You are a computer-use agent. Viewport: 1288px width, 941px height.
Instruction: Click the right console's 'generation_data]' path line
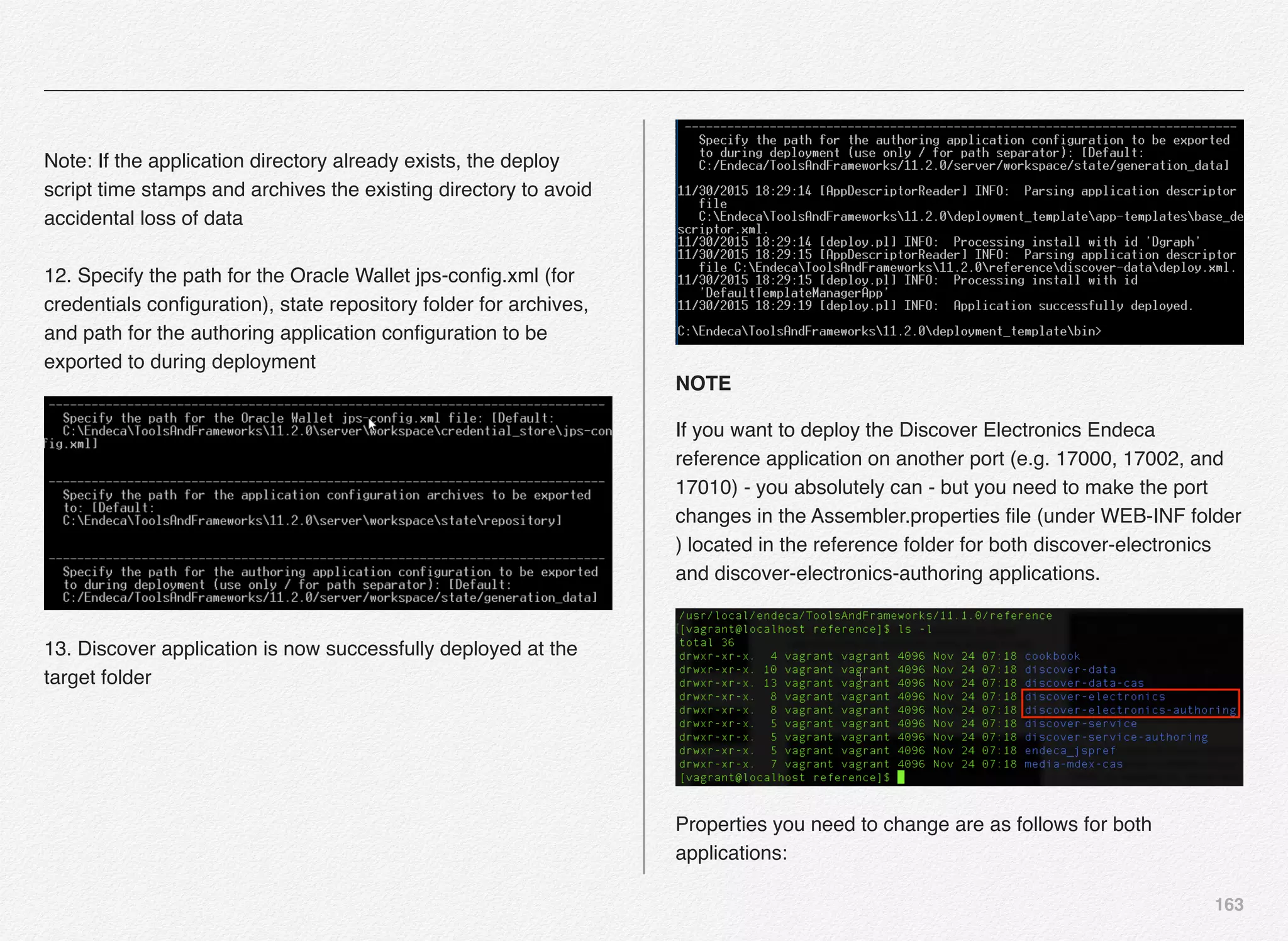pyautogui.click(x=964, y=166)
